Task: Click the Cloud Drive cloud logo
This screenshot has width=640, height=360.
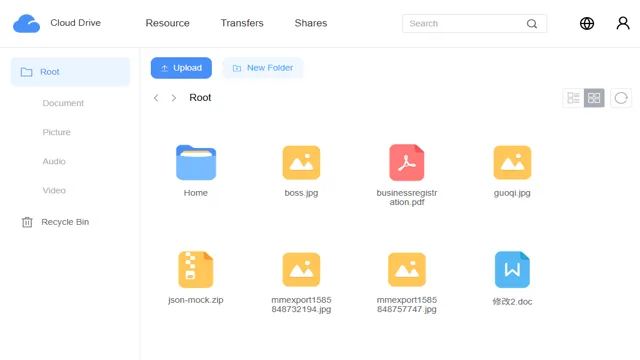Action: coord(27,23)
